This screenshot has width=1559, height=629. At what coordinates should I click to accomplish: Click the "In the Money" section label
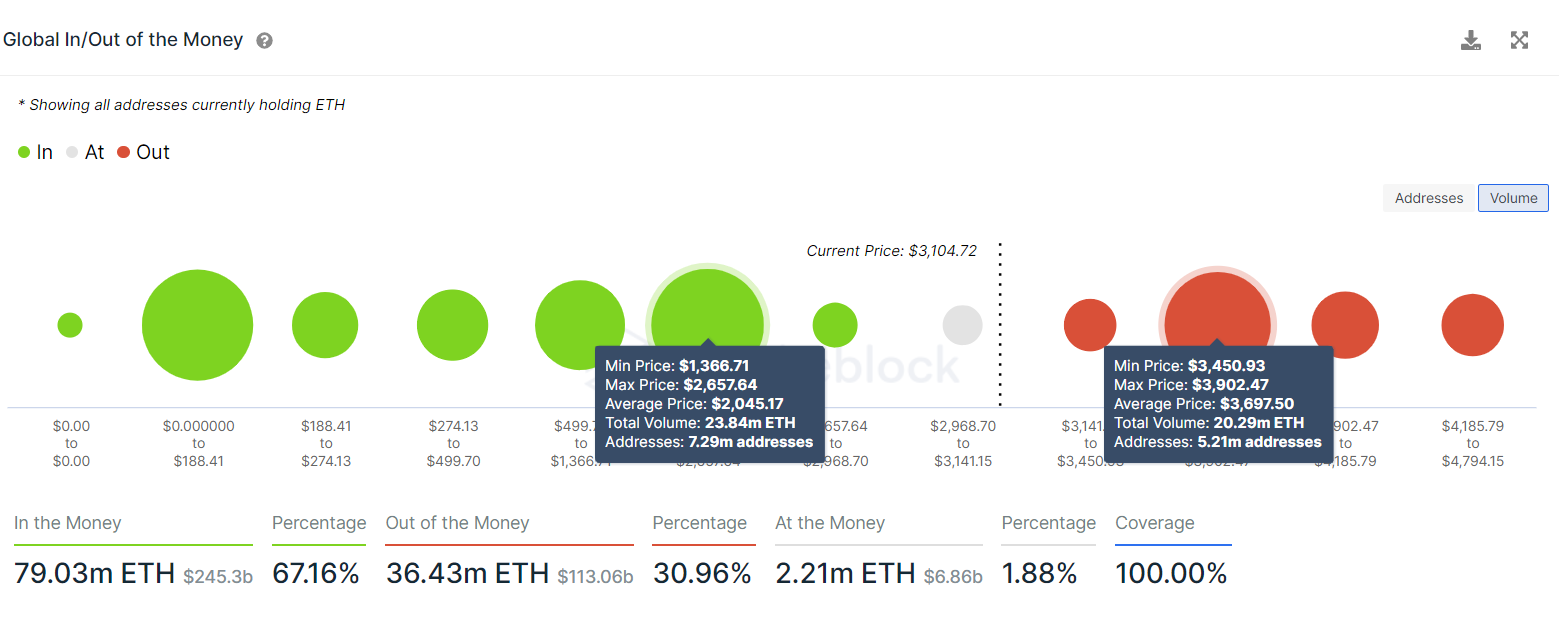point(67,522)
